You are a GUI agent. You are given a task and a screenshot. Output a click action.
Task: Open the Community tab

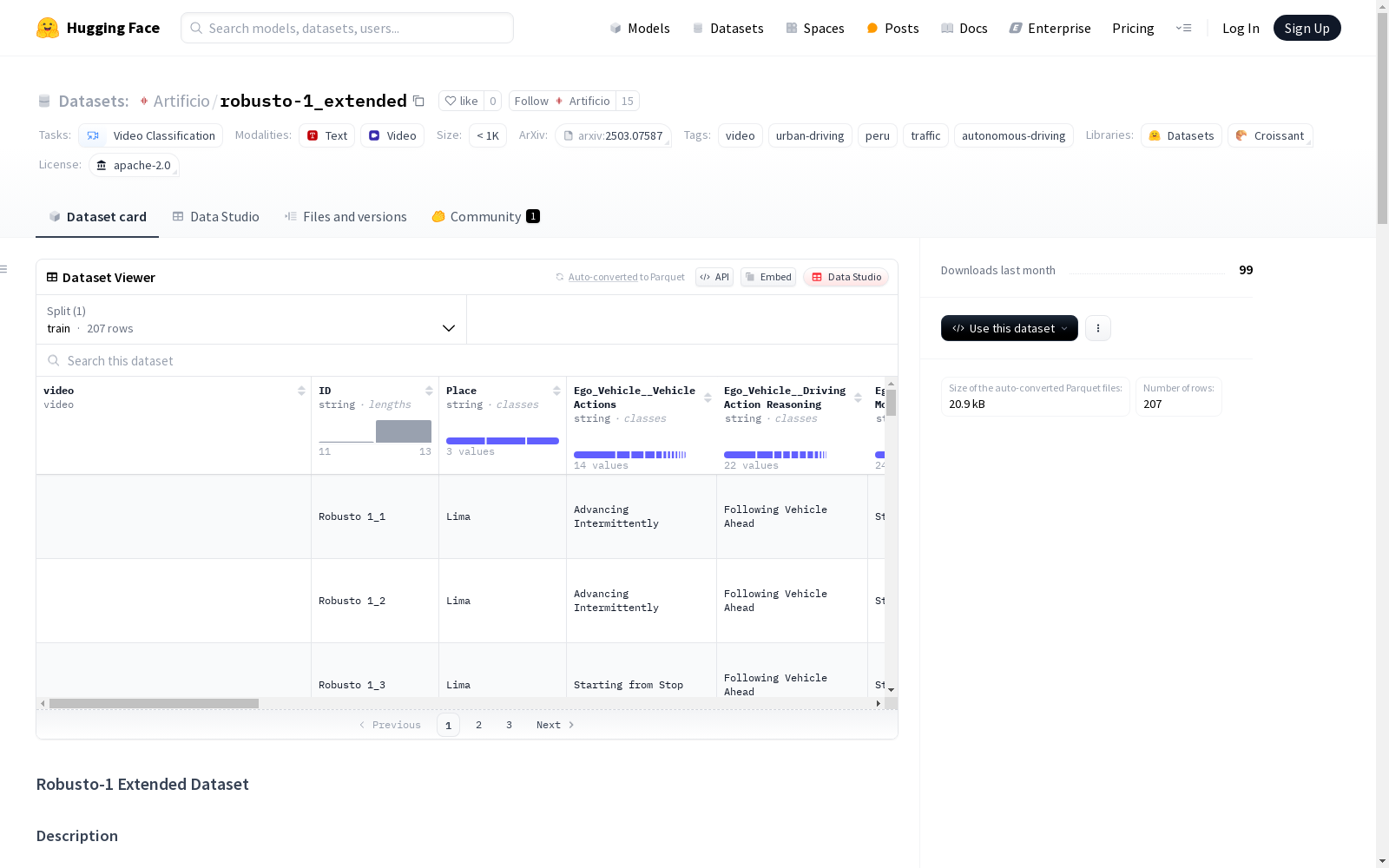[486, 217]
